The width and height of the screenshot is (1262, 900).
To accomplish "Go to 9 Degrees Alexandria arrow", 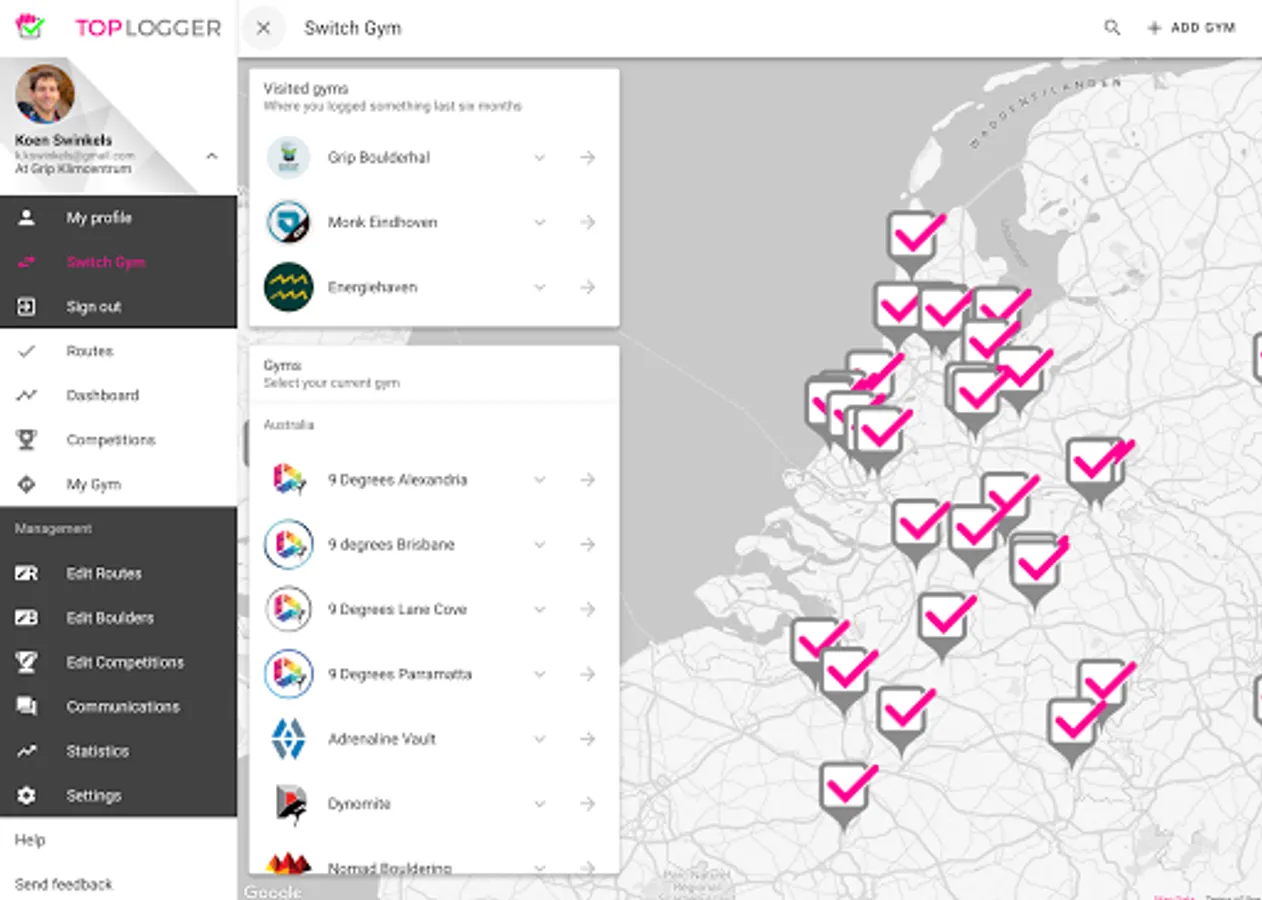I will coord(588,480).
